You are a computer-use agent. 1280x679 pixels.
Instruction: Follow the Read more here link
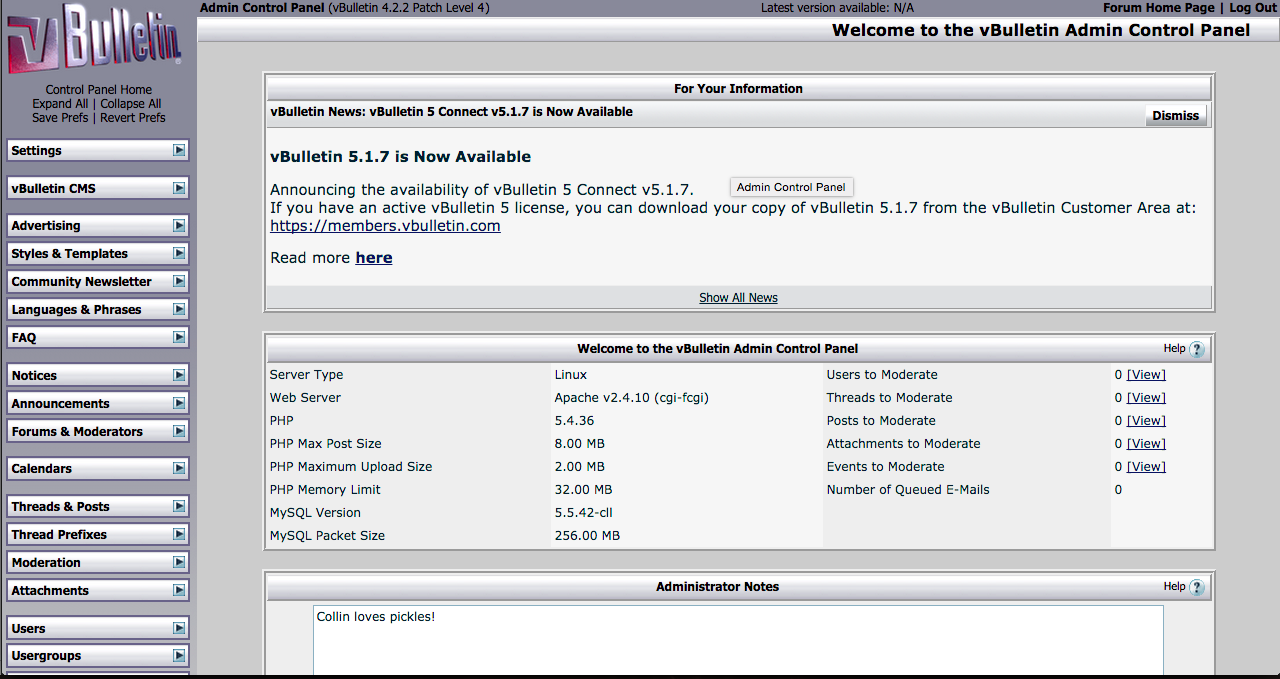(x=374, y=258)
